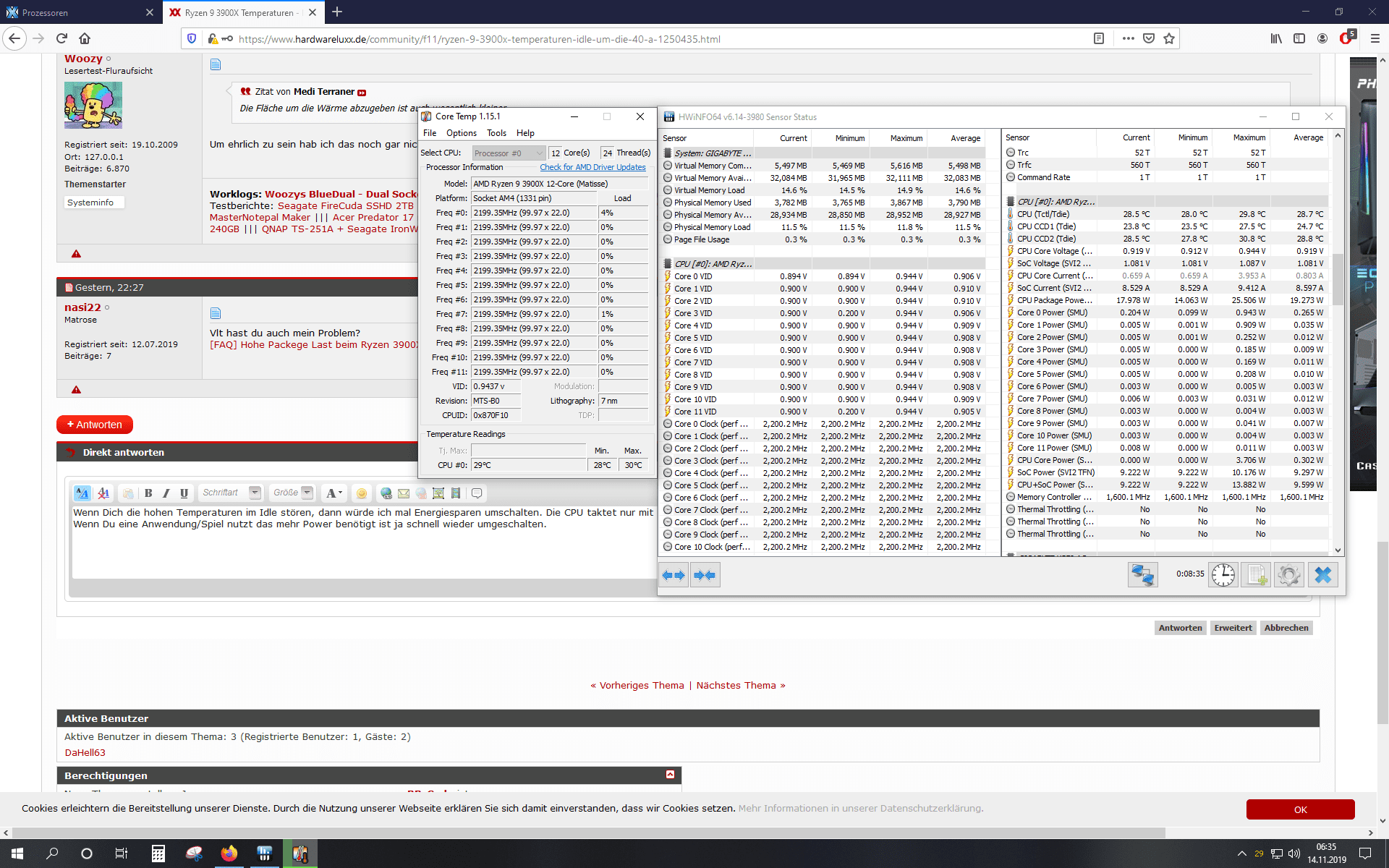
Task: Open Größe font size dropdown
Action: pyautogui.click(x=292, y=493)
